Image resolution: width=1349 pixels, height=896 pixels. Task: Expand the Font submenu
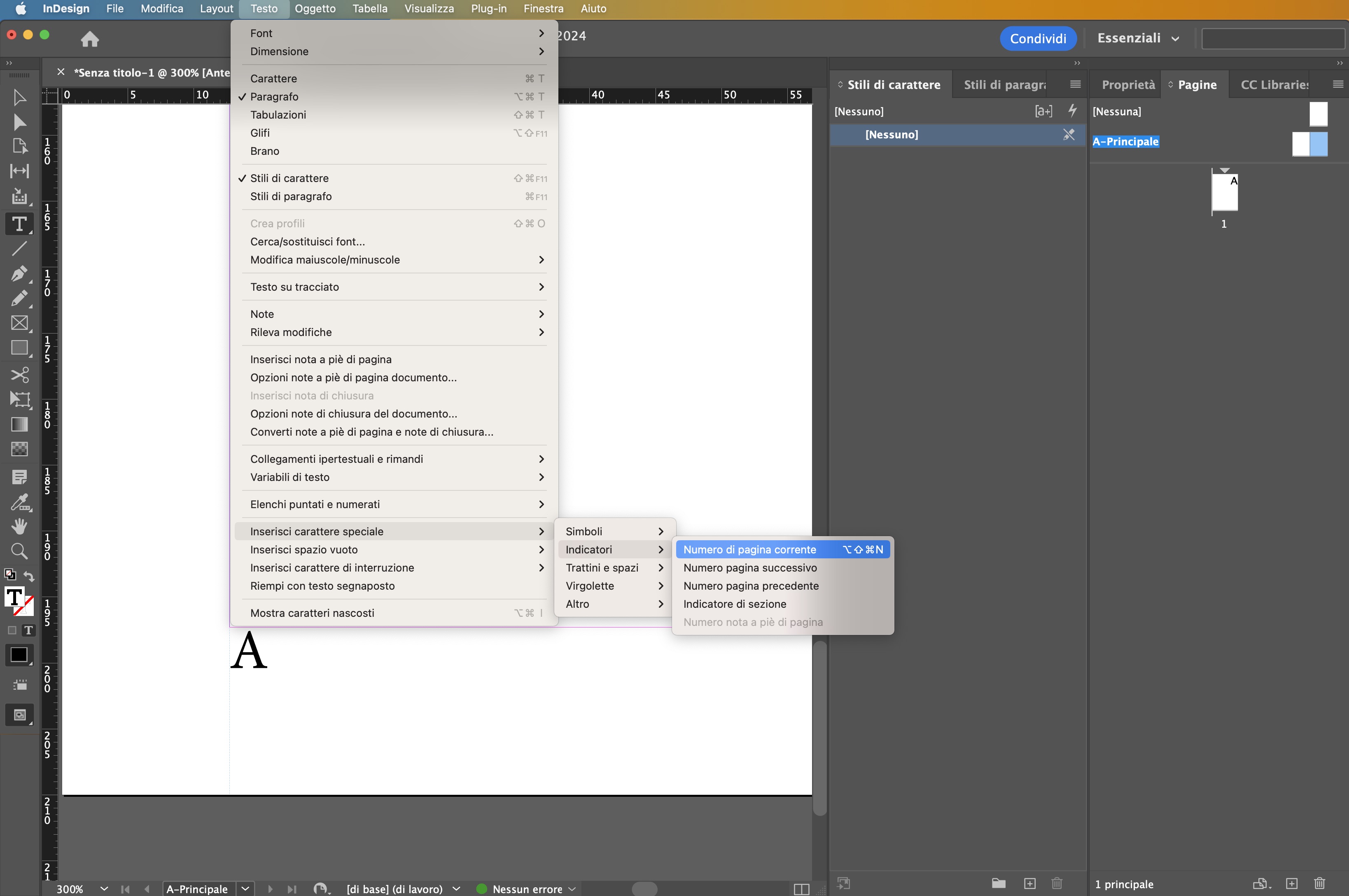coord(394,33)
